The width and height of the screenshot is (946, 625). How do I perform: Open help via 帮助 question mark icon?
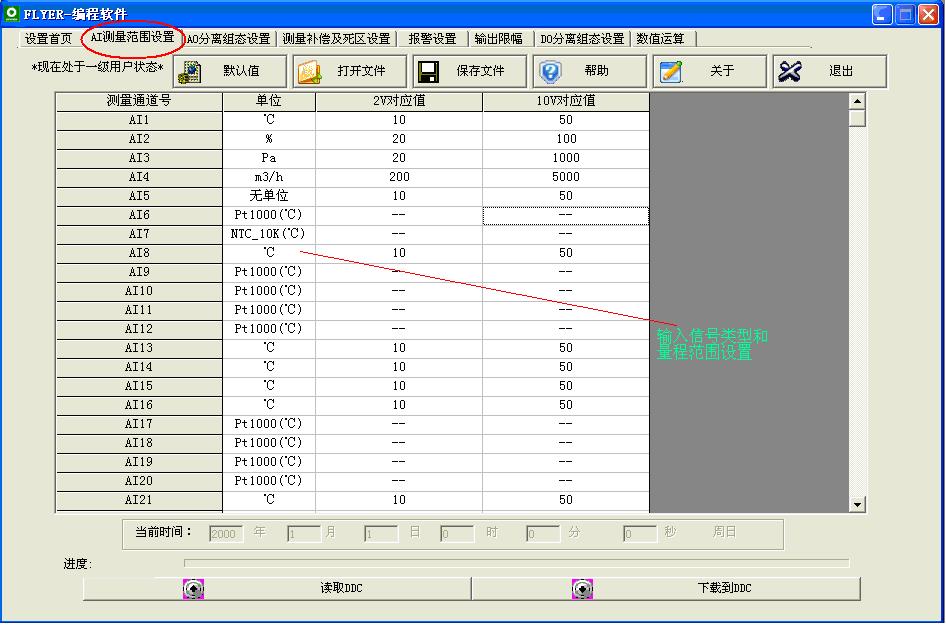[550, 72]
